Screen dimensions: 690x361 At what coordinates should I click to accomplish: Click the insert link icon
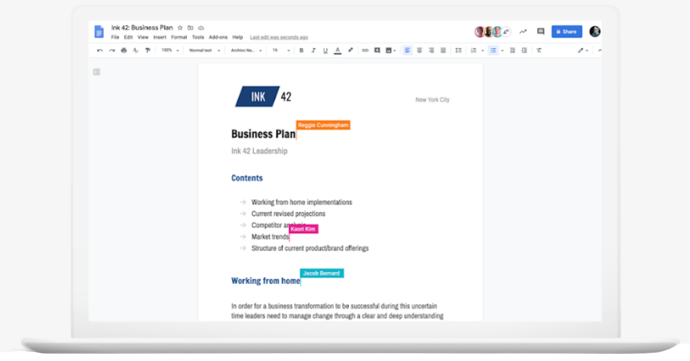pyautogui.click(x=365, y=51)
